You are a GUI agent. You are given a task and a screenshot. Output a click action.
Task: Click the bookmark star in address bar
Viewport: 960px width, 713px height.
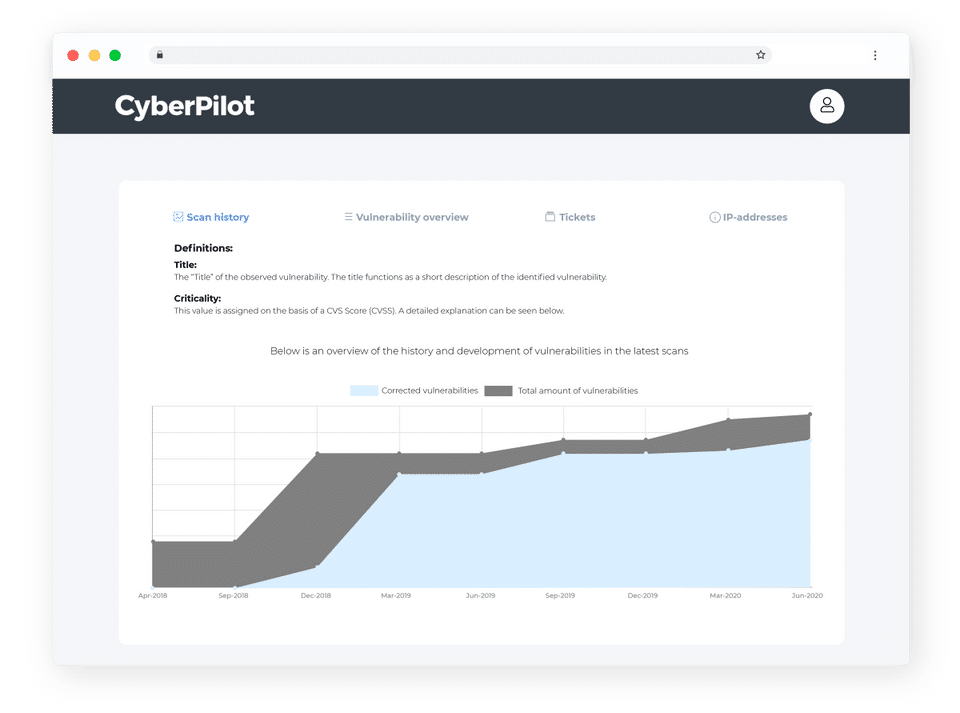[760, 55]
